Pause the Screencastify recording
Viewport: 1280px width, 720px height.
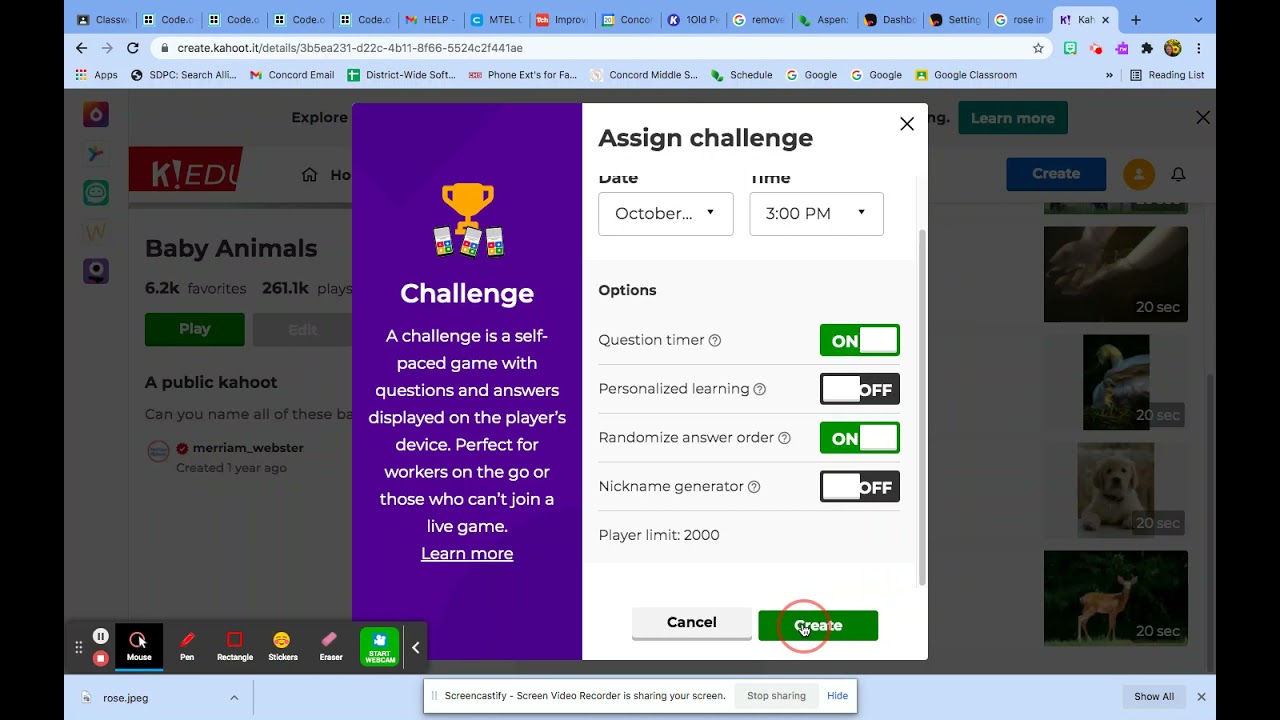(x=100, y=636)
